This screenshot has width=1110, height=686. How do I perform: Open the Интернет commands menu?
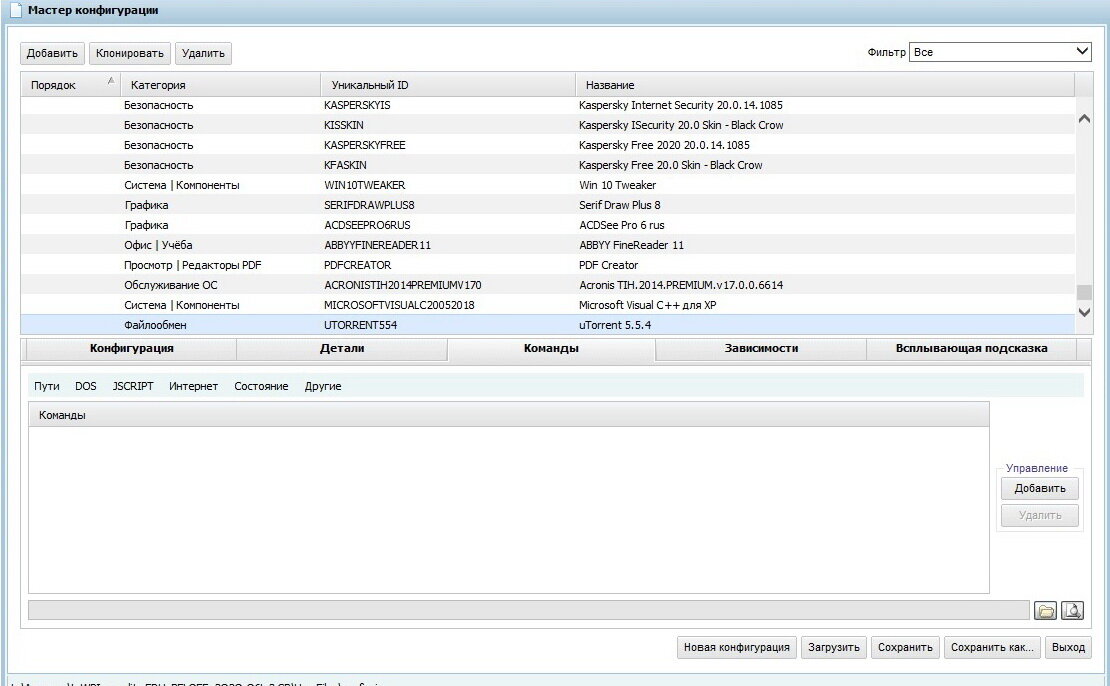click(x=193, y=386)
